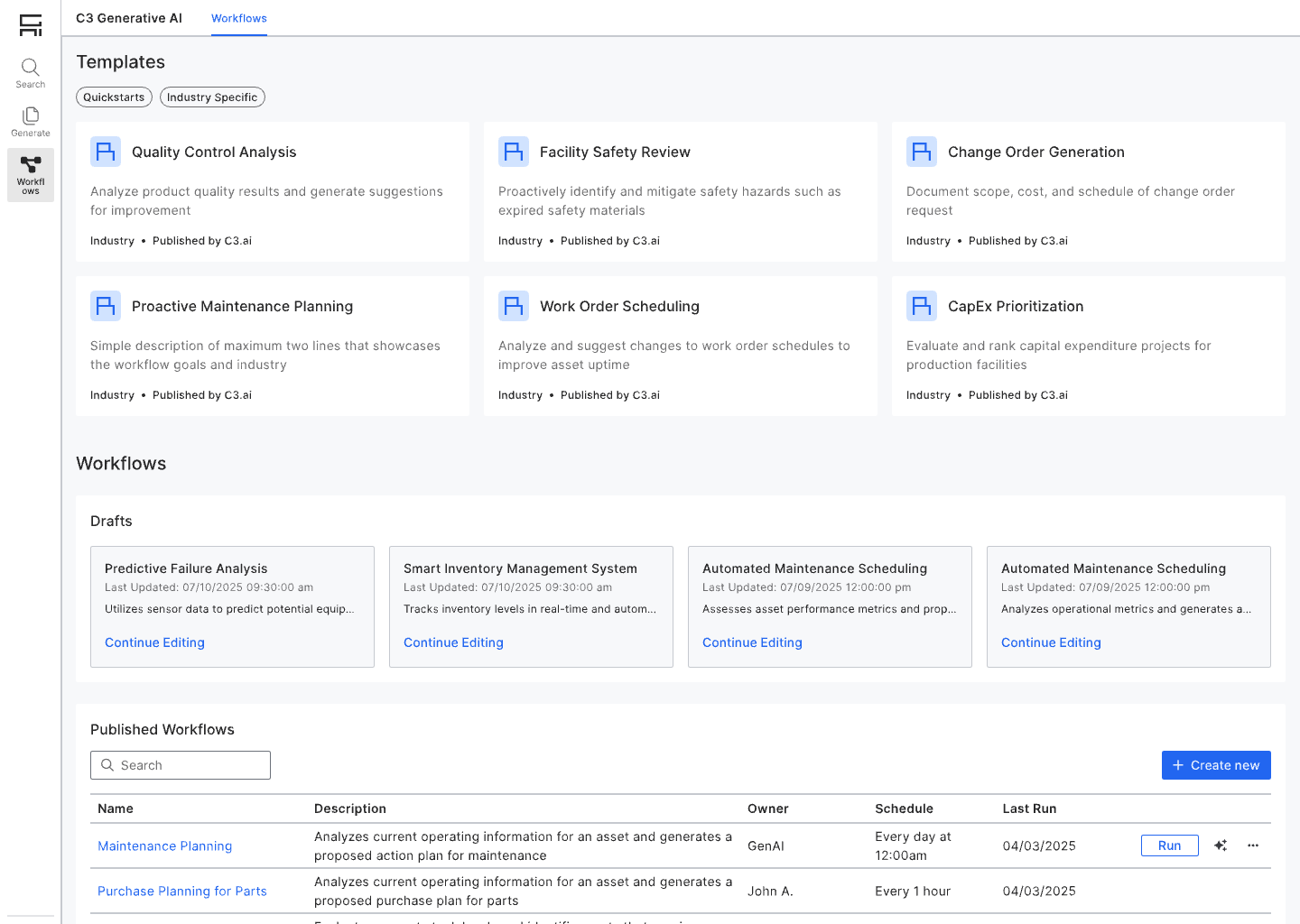Screen dimensions: 1300x924
Task: Click the John A. owner cell
Action: coord(770,892)
